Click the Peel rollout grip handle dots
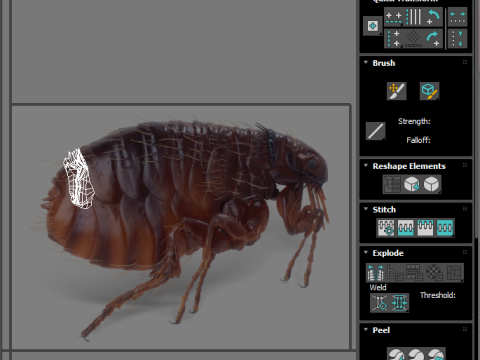Screen dimensions: 480x360 point(465,329)
